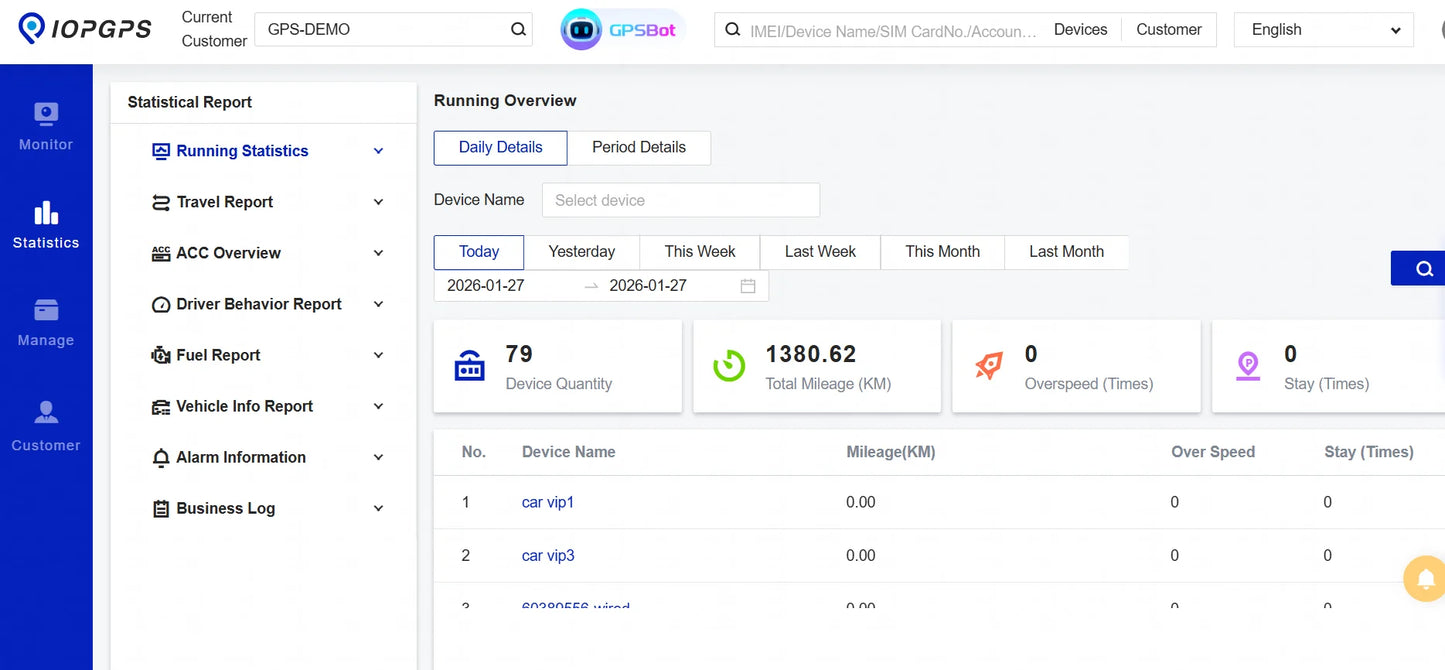Click the 1380.62 Total Mileage value
Viewport: 1445px width, 670px height.
(x=811, y=354)
